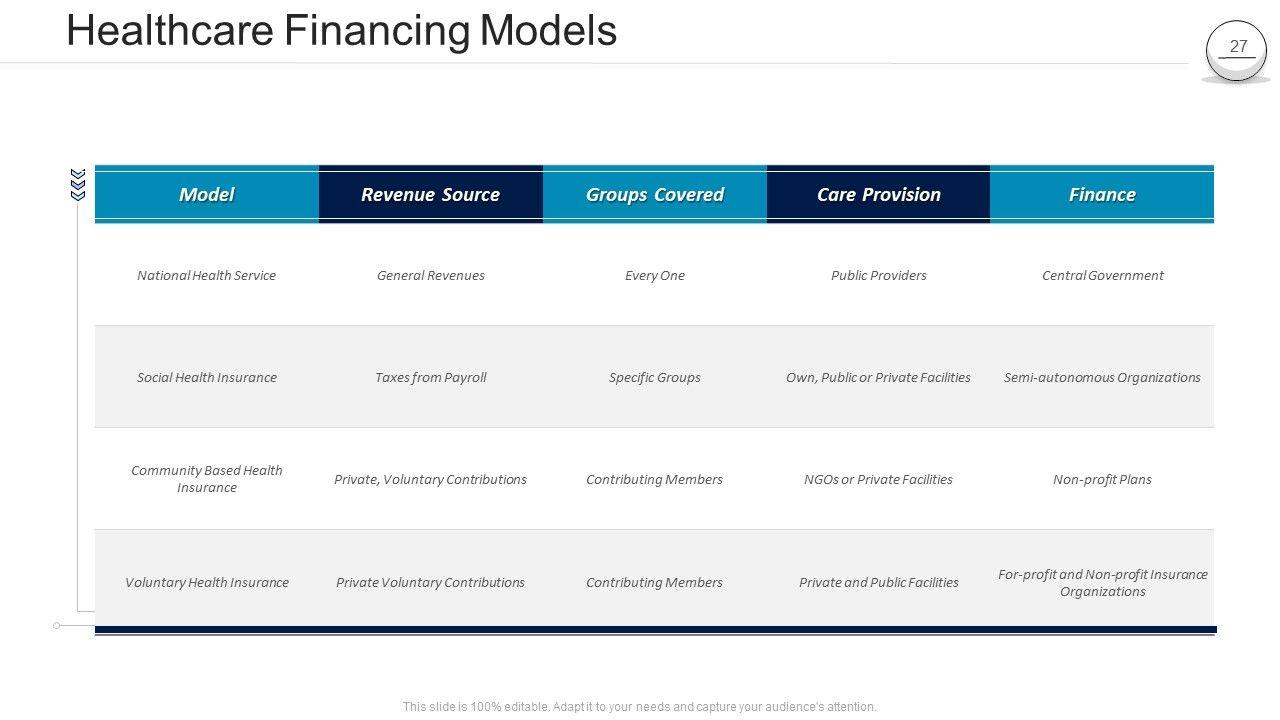The width and height of the screenshot is (1280, 720).
Task: Click the small circle at timeline end
Action: tap(57, 626)
